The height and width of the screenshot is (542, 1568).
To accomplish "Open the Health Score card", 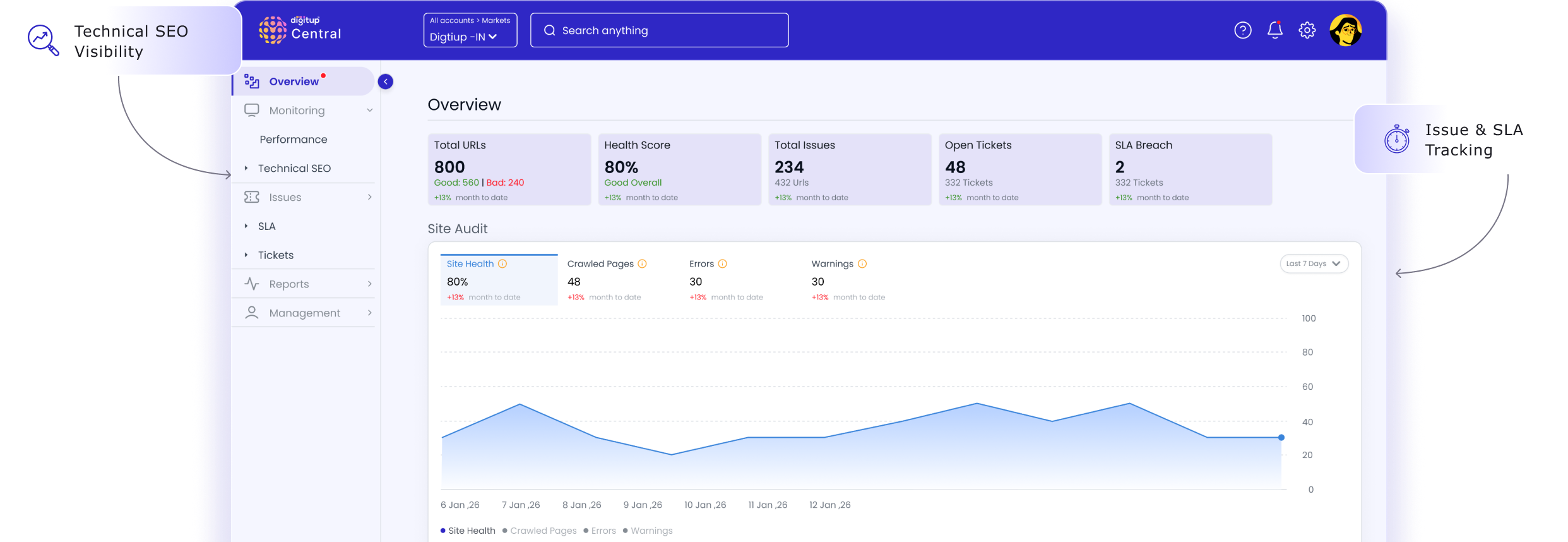I will [x=680, y=169].
